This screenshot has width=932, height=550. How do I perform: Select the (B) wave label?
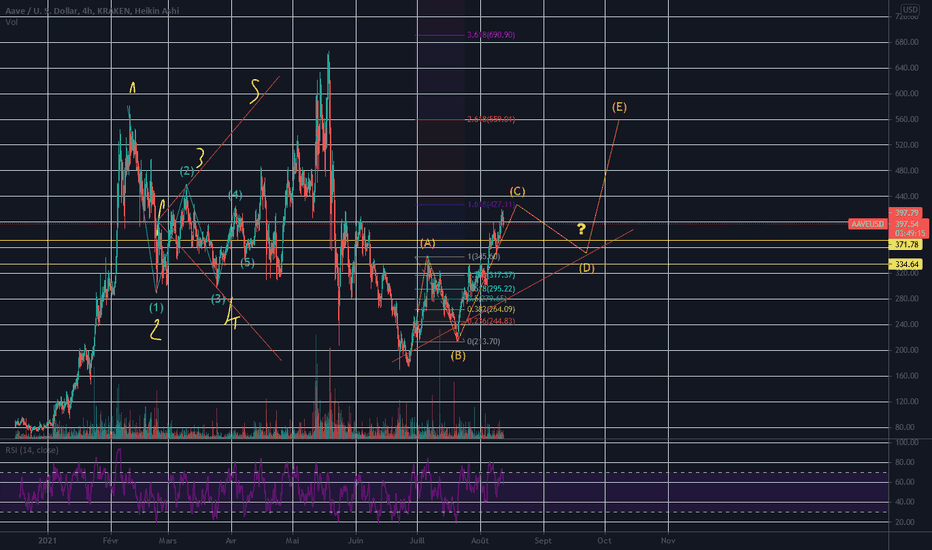tap(458, 356)
